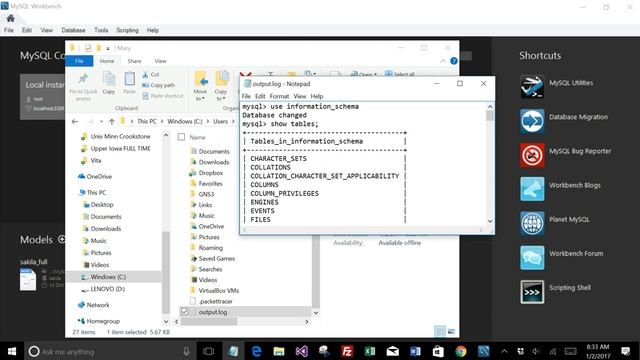Select Network in navigation tree
Screen dimensions: 640x360
98,305
